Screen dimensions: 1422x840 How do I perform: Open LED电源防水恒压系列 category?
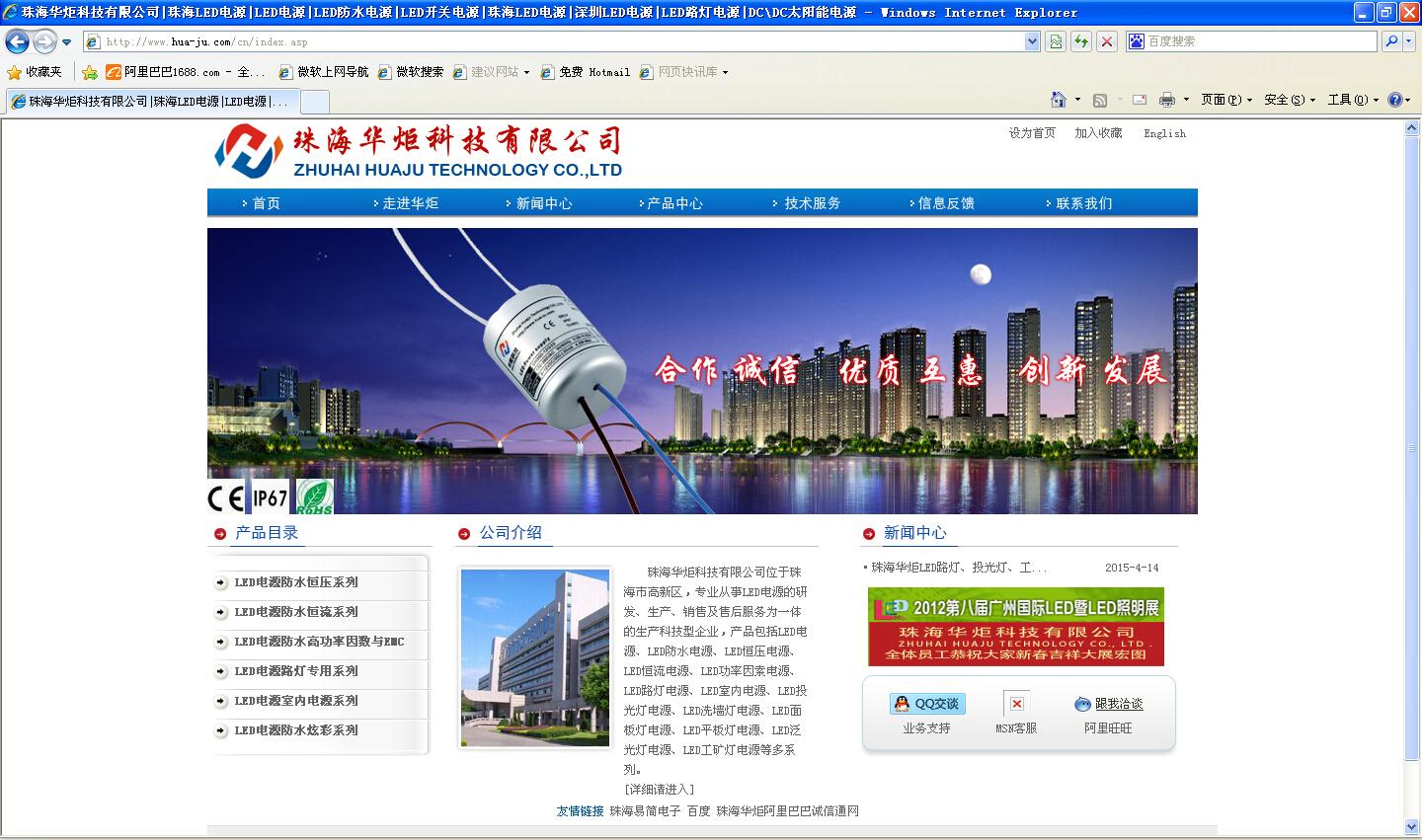296,582
